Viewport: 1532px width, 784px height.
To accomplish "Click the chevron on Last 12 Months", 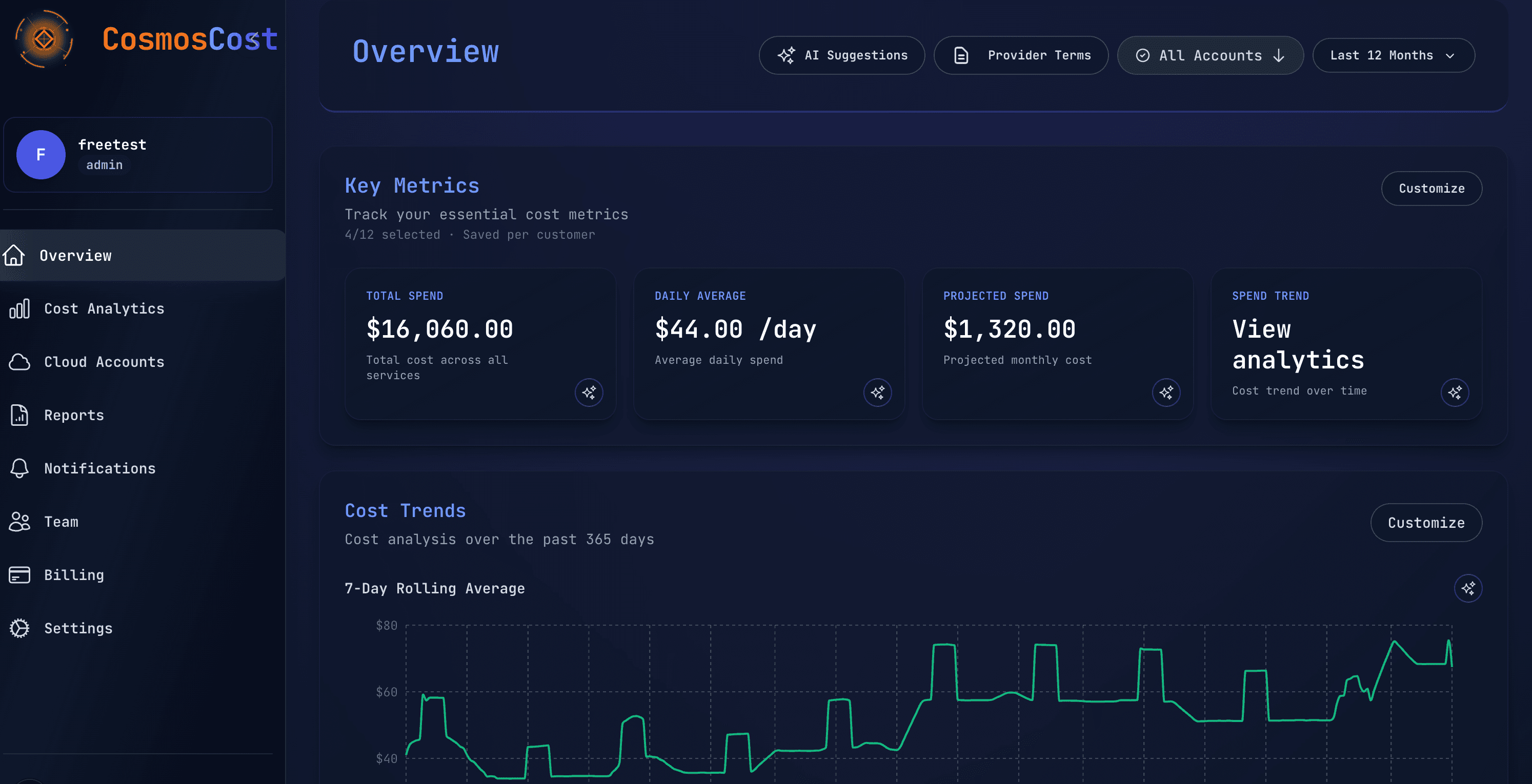I will [x=1449, y=55].
